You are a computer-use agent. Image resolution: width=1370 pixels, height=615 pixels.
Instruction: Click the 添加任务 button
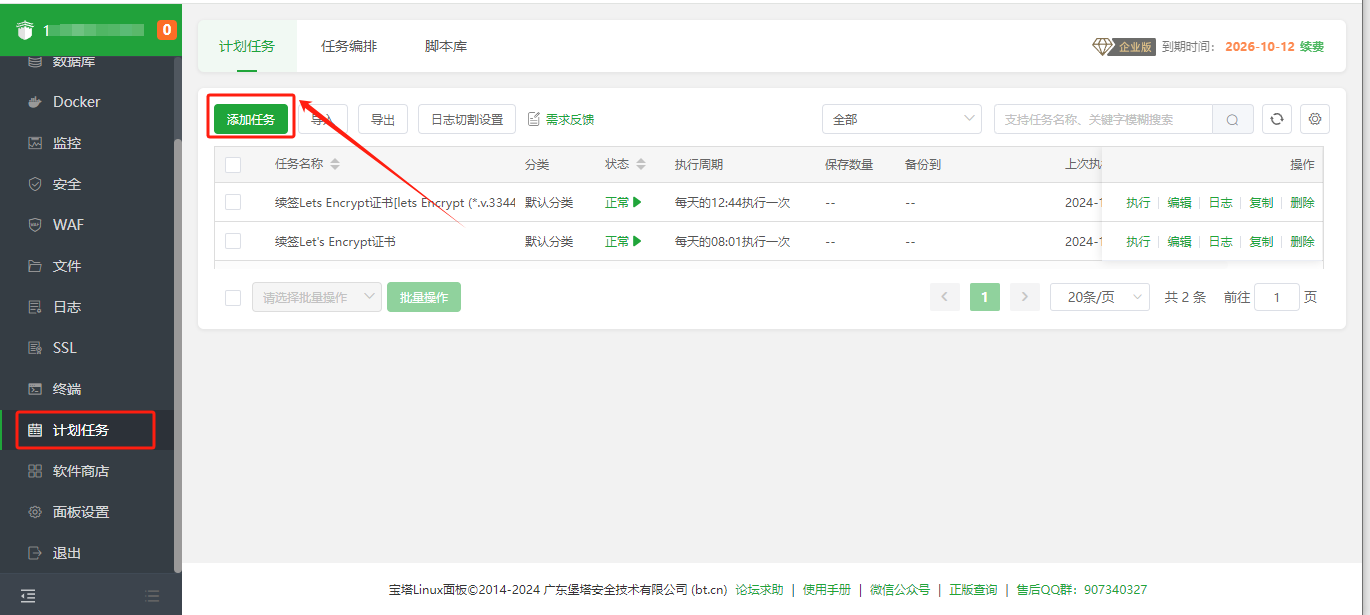[x=250, y=119]
